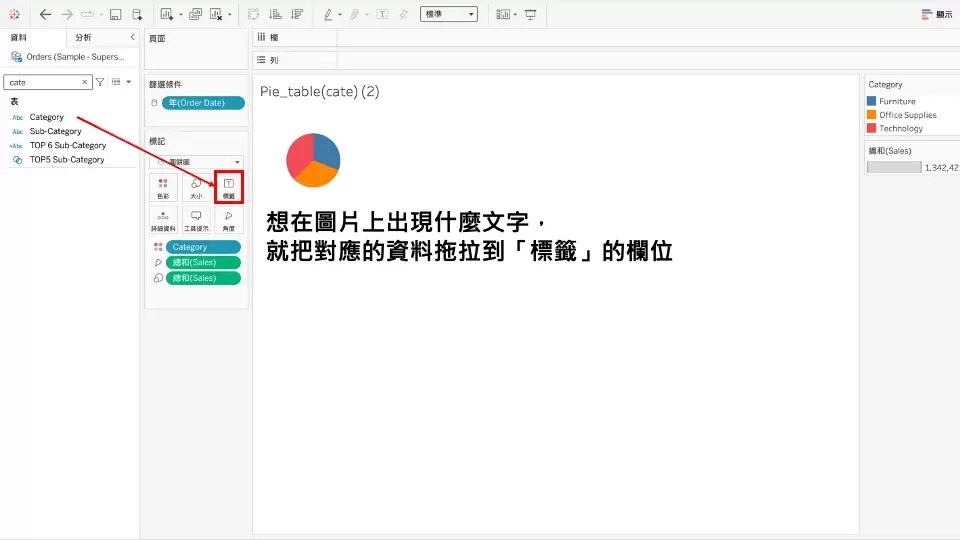The width and height of the screenshot is (960, 540).
Task: Click the new worksheet icon
Action: (166, 14)
